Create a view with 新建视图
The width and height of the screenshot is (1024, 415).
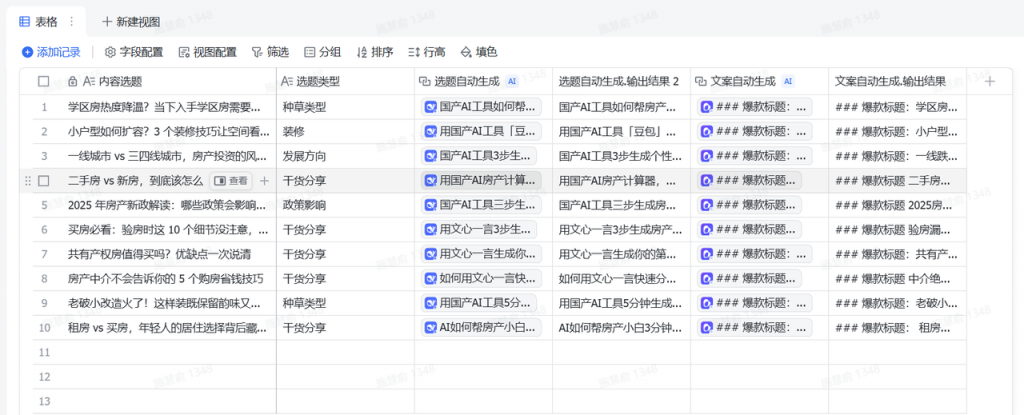(x=131, y=22)
